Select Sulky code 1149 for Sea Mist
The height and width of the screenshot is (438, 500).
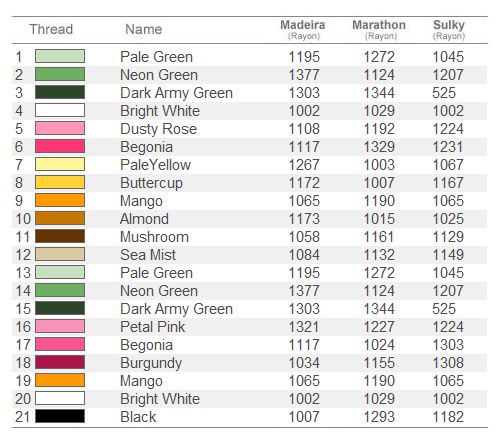click(448, 255)
